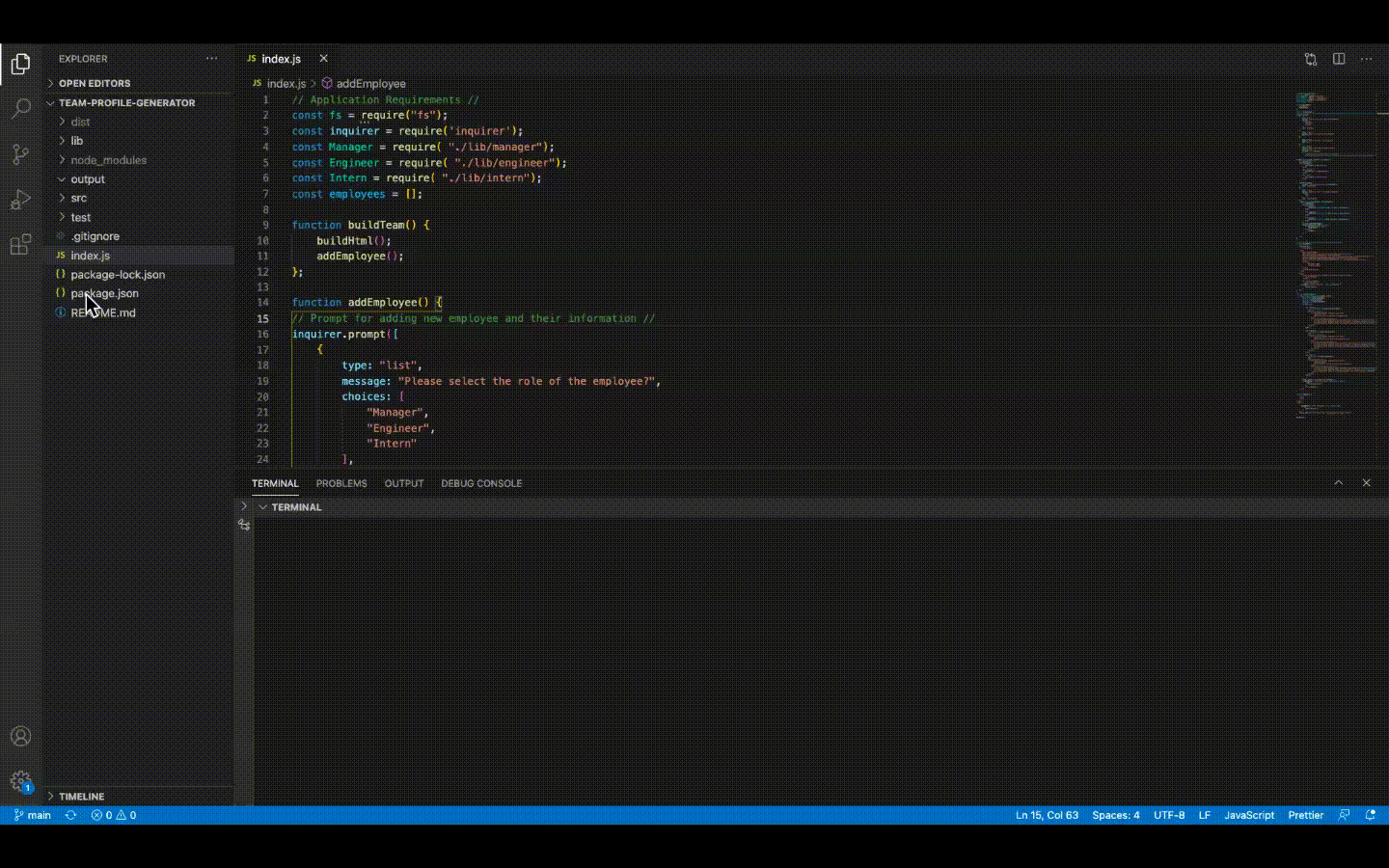Image resolution: width=1389 pixels, height=868 pixels.
Task: Open package.json in the explorer
Action: 104,293
